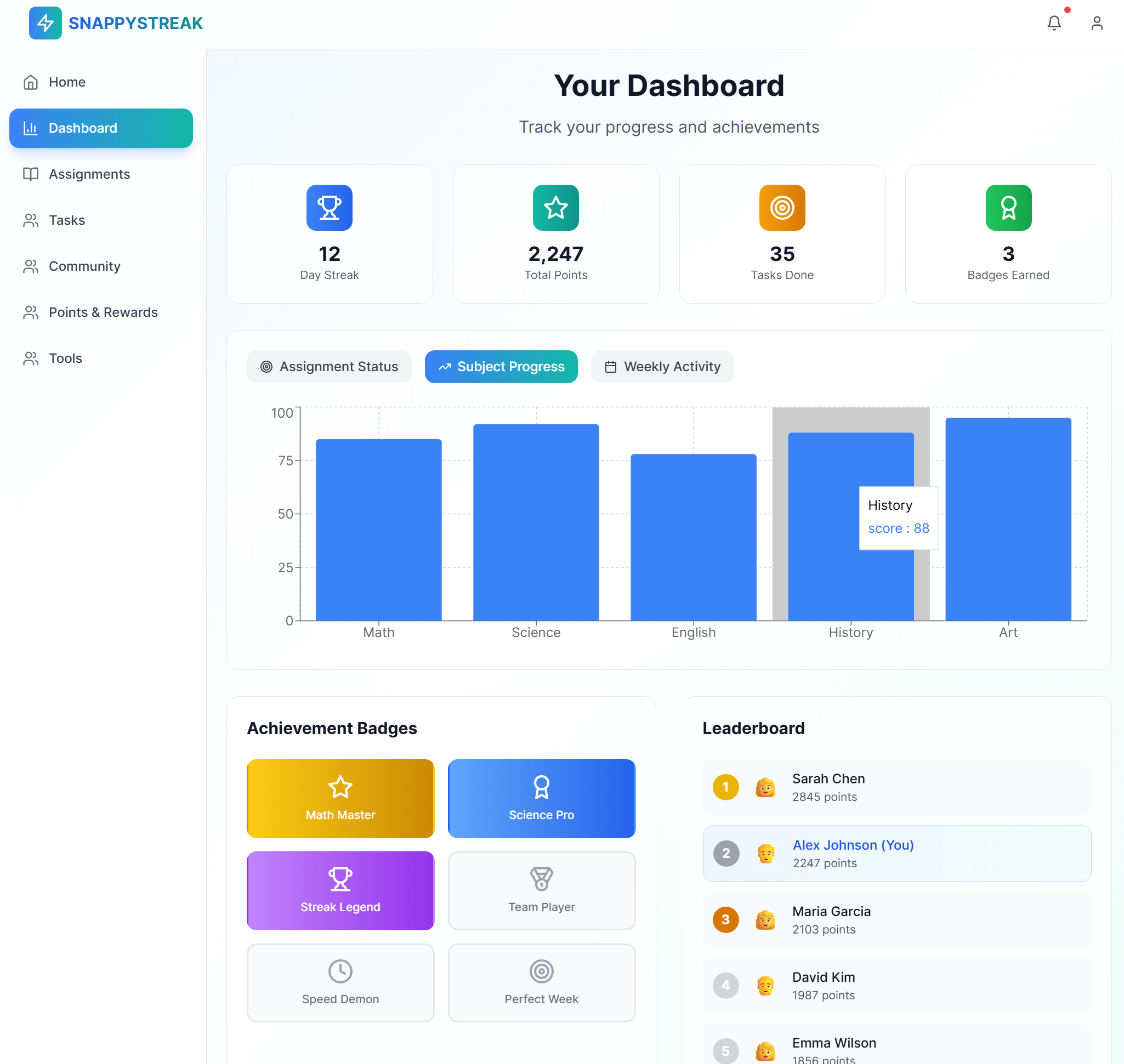Click the Tasks Done target icon
This screenshot has width=1124, height=1064.
coord(782,208)
